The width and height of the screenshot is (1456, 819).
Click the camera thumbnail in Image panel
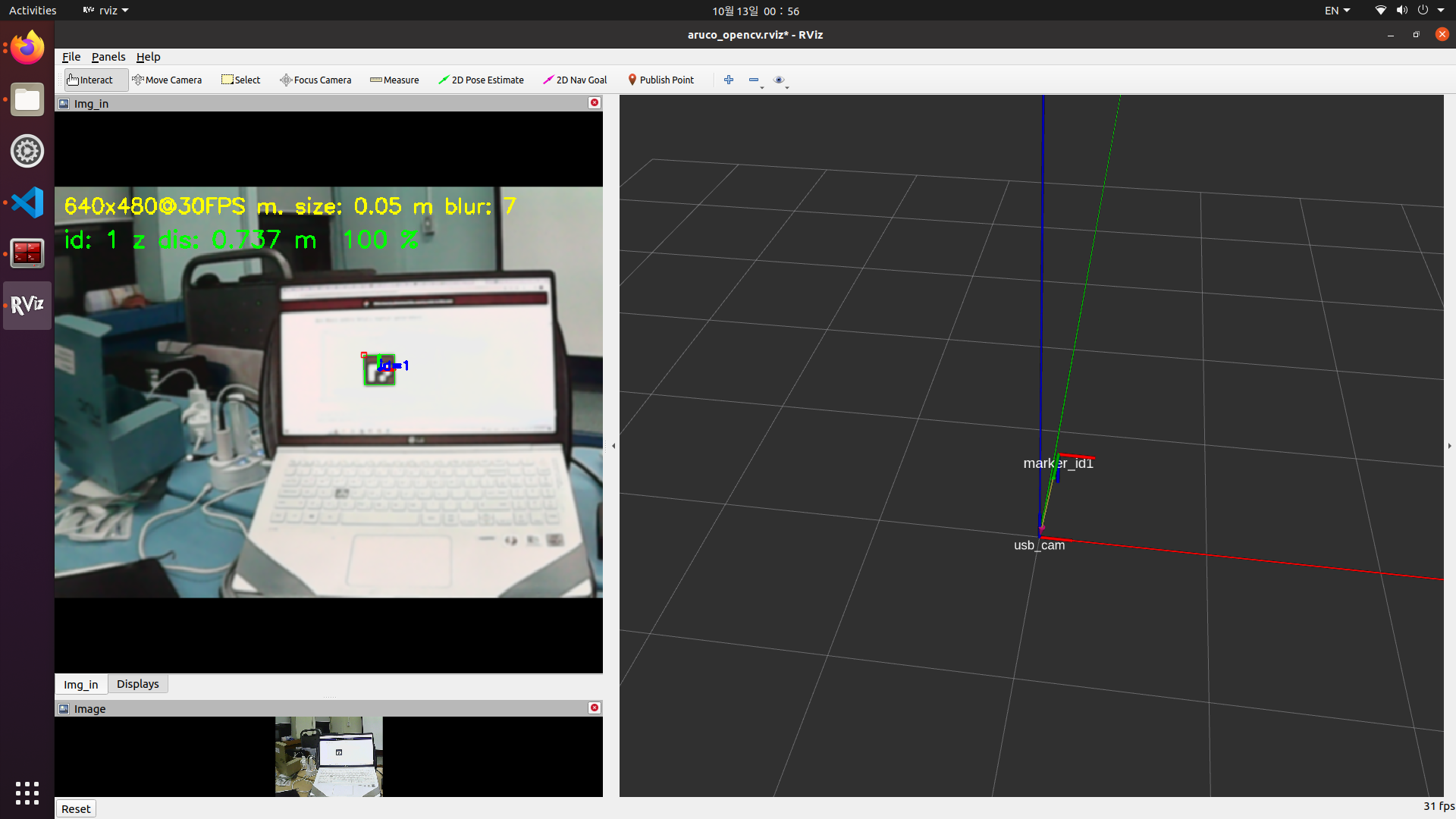[x=328, y=756]
